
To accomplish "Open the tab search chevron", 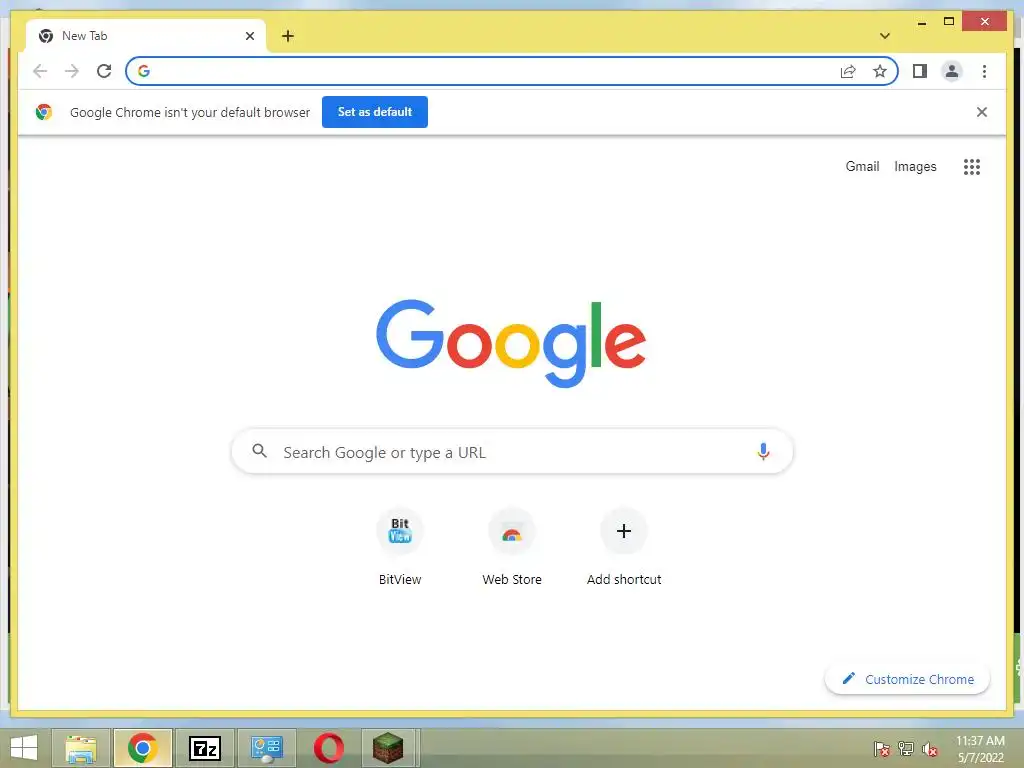I will [885, 36].
